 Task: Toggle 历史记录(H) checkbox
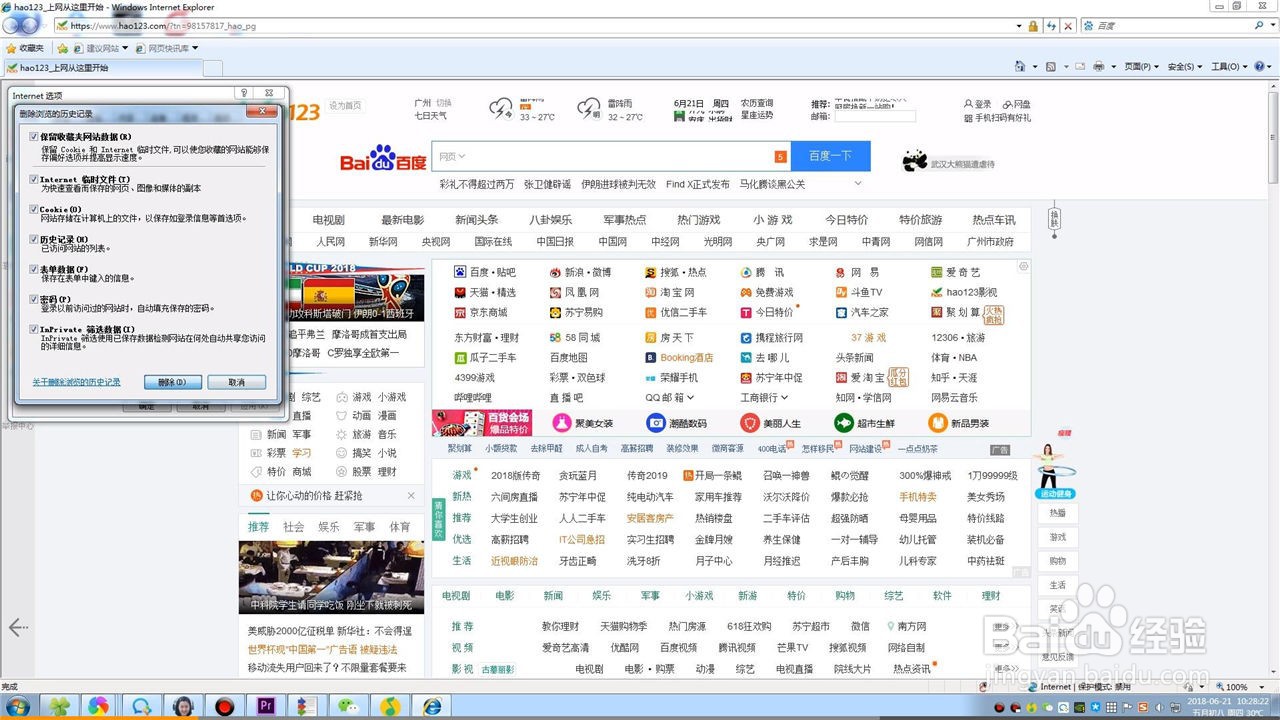pos(34,239)
